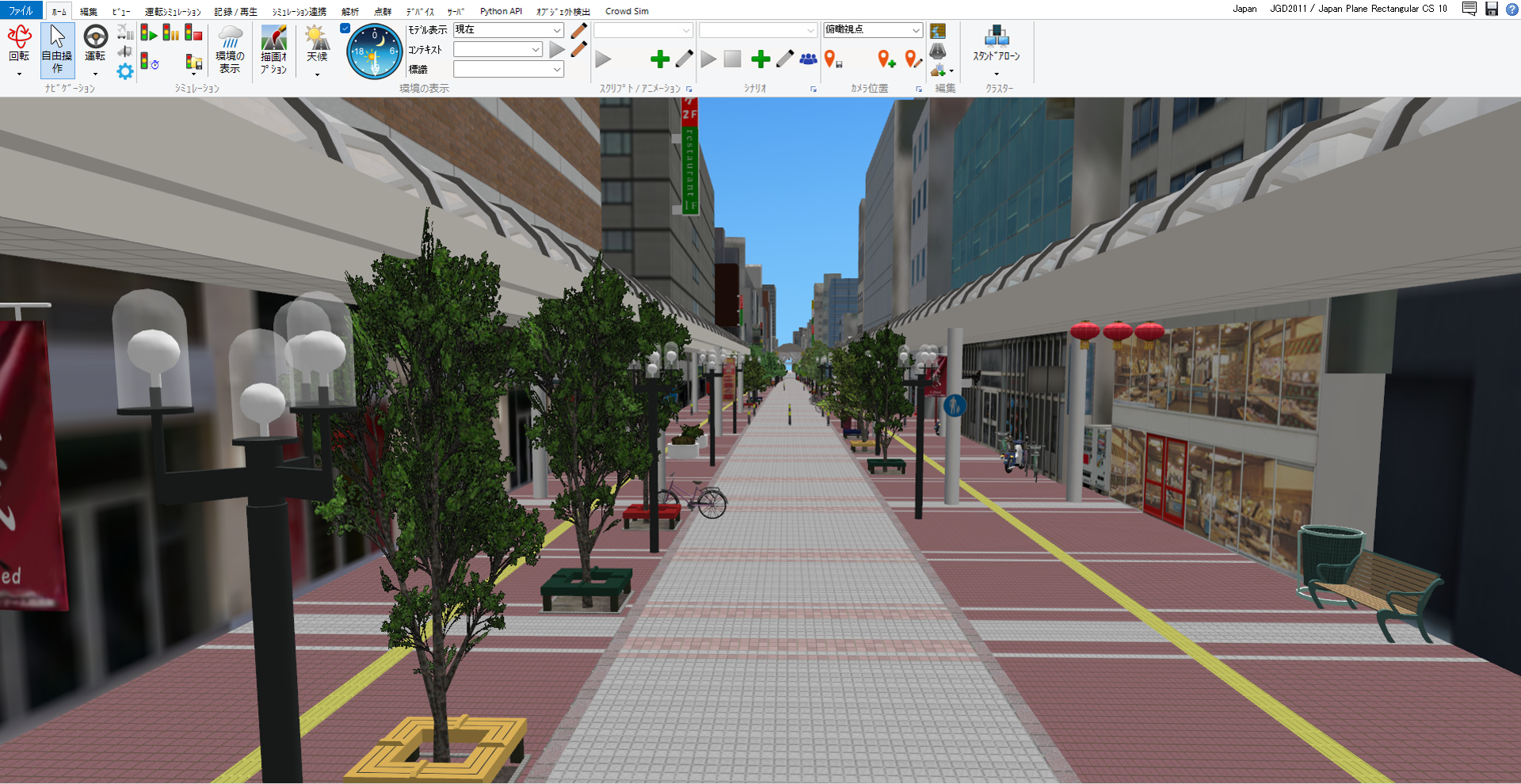
Task: Toggle the checkbox beside the time clock
Action: click(x=345, y=29)
